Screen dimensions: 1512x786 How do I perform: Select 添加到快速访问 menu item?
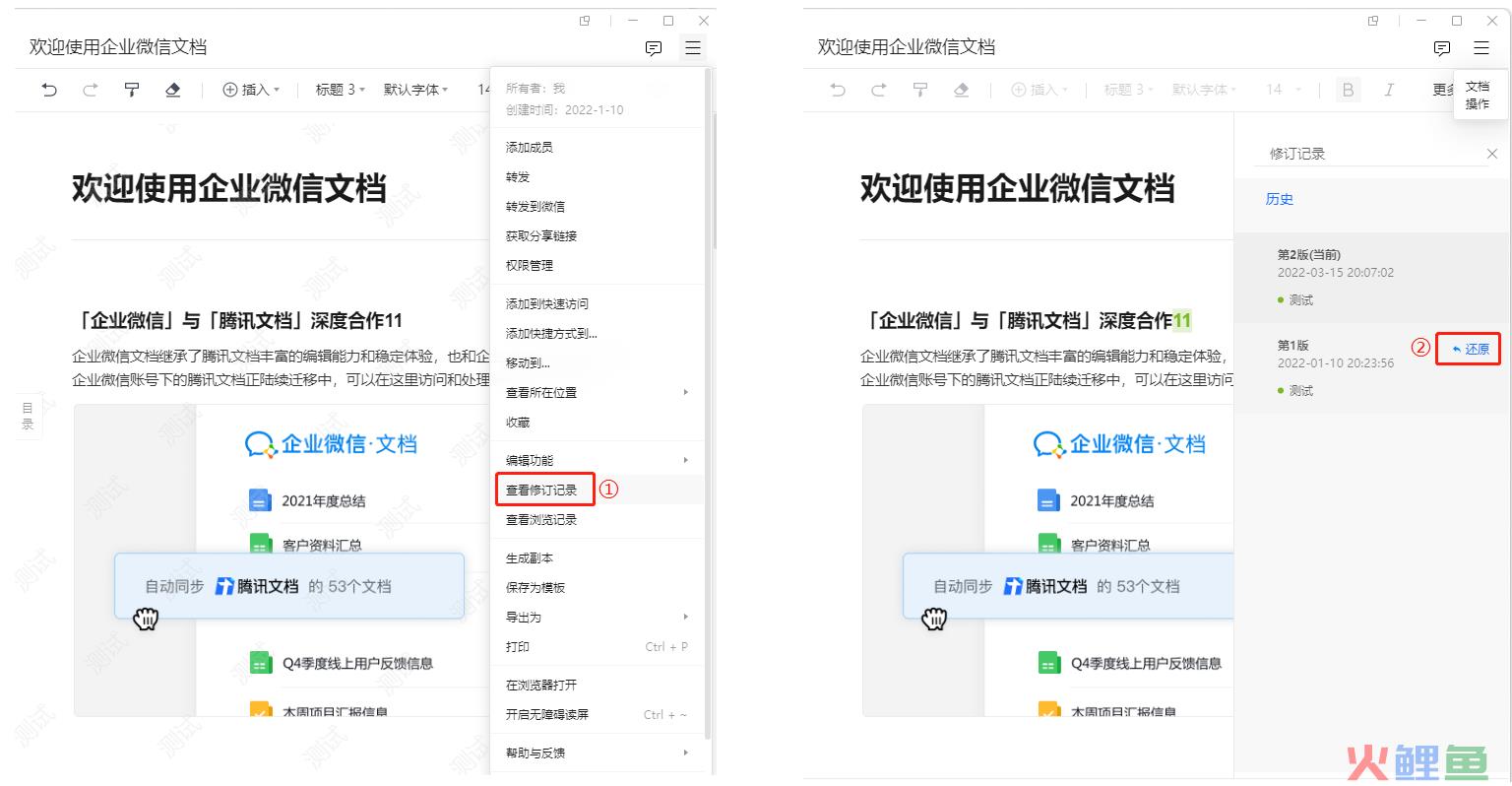[x=597, y=303]
